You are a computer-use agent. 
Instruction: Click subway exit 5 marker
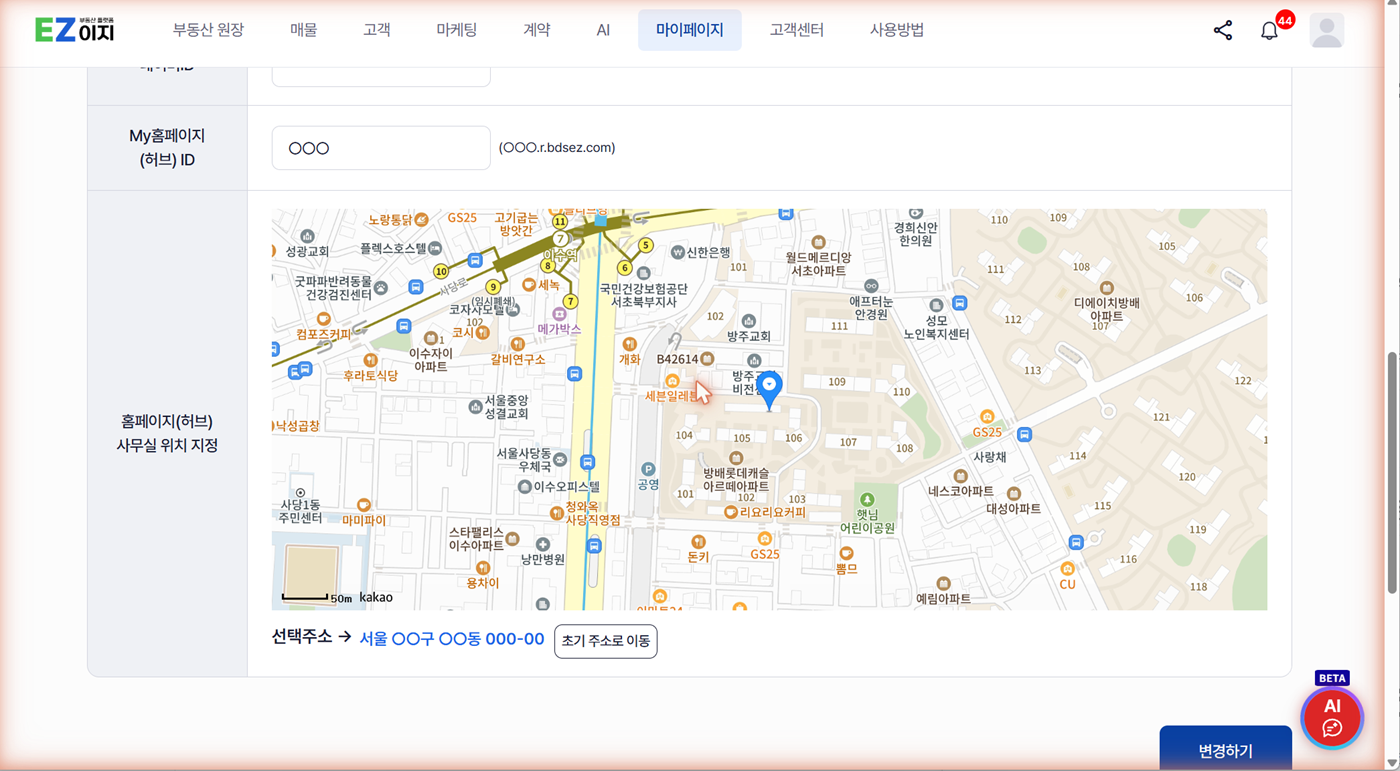[646, 245]
